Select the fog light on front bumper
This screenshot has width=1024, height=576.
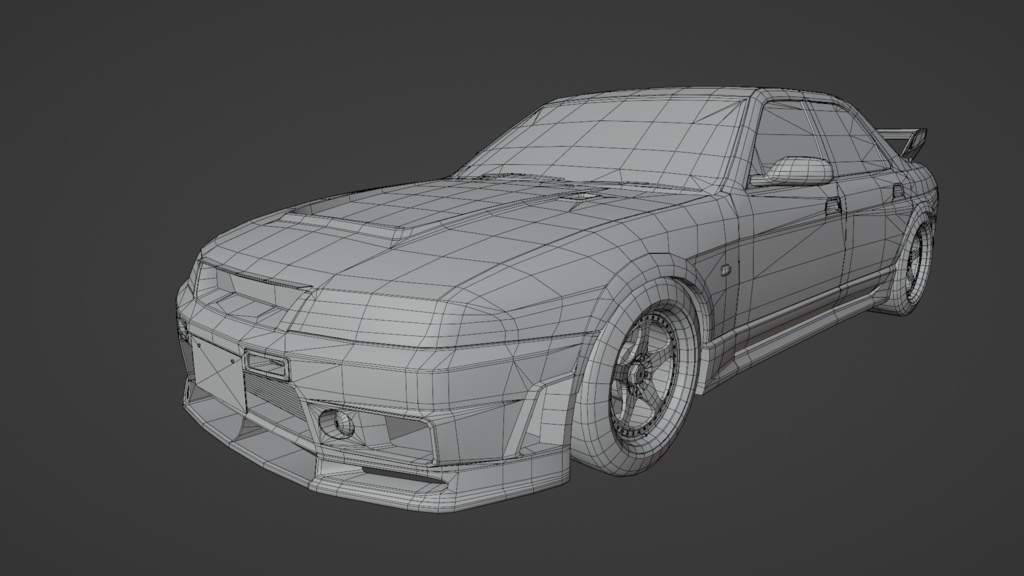tap(338, 421)
